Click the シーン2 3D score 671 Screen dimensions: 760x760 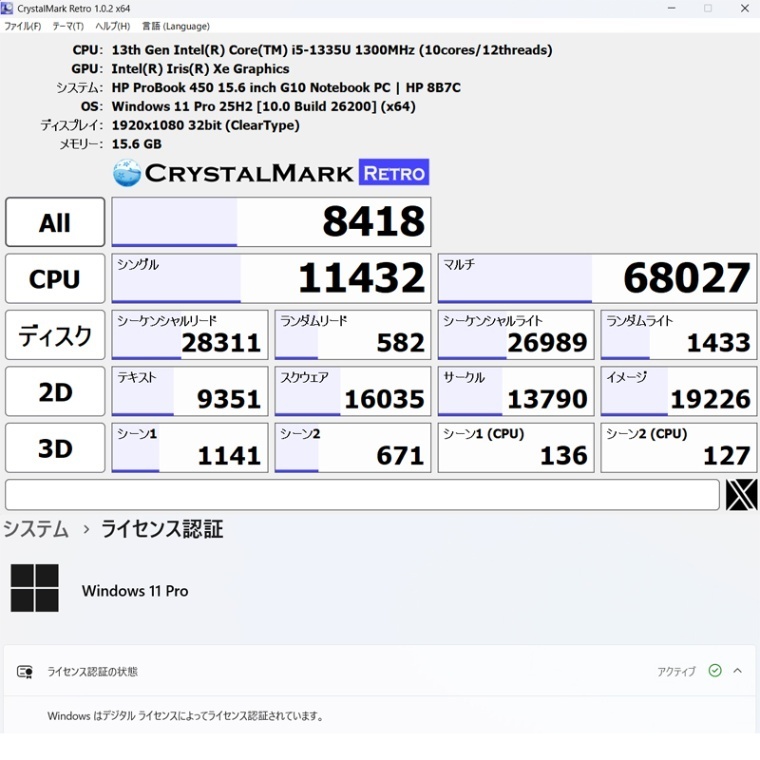tap(352, 448)
